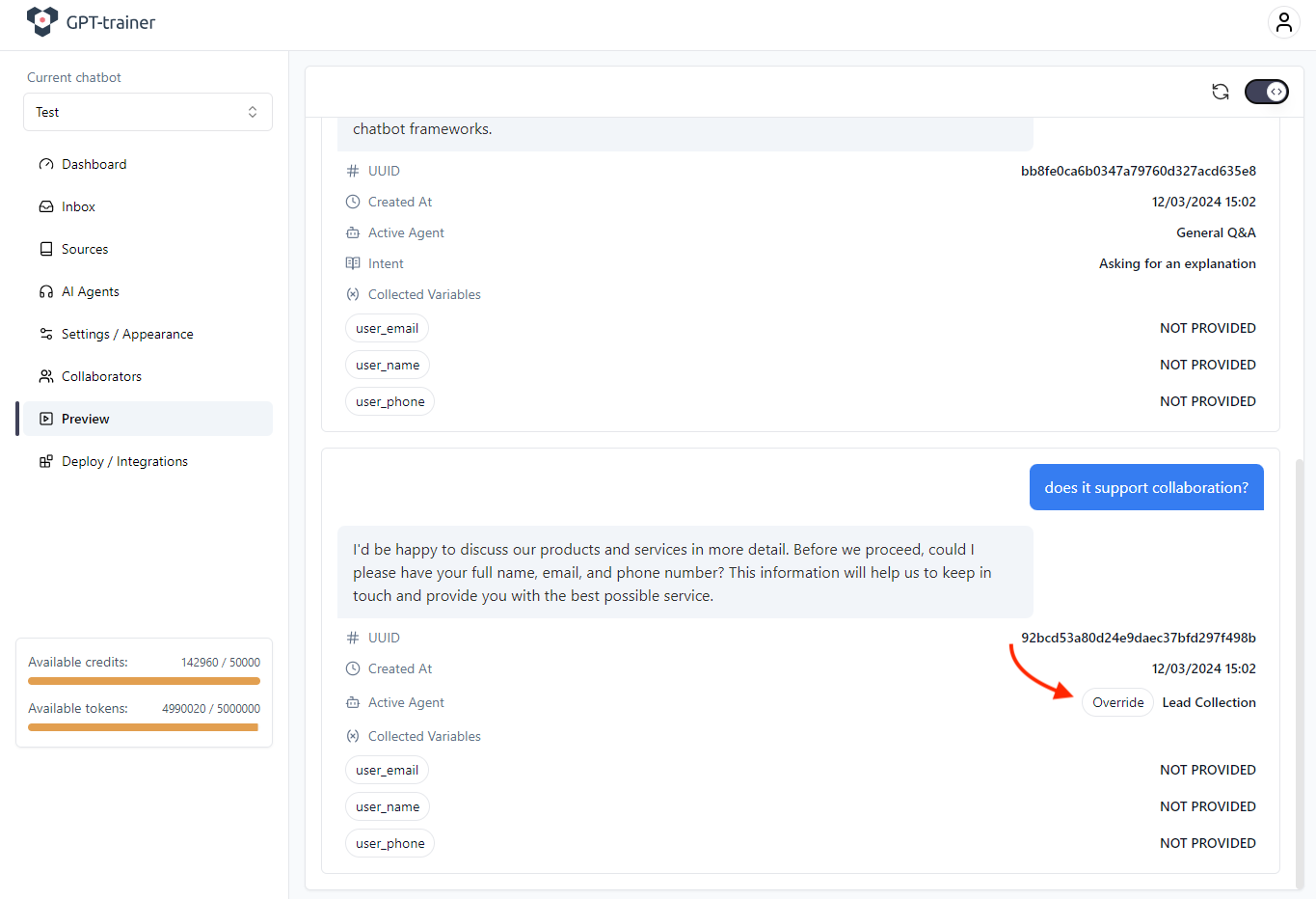Click the Deploy integrations grid icon

pos(46,461)
